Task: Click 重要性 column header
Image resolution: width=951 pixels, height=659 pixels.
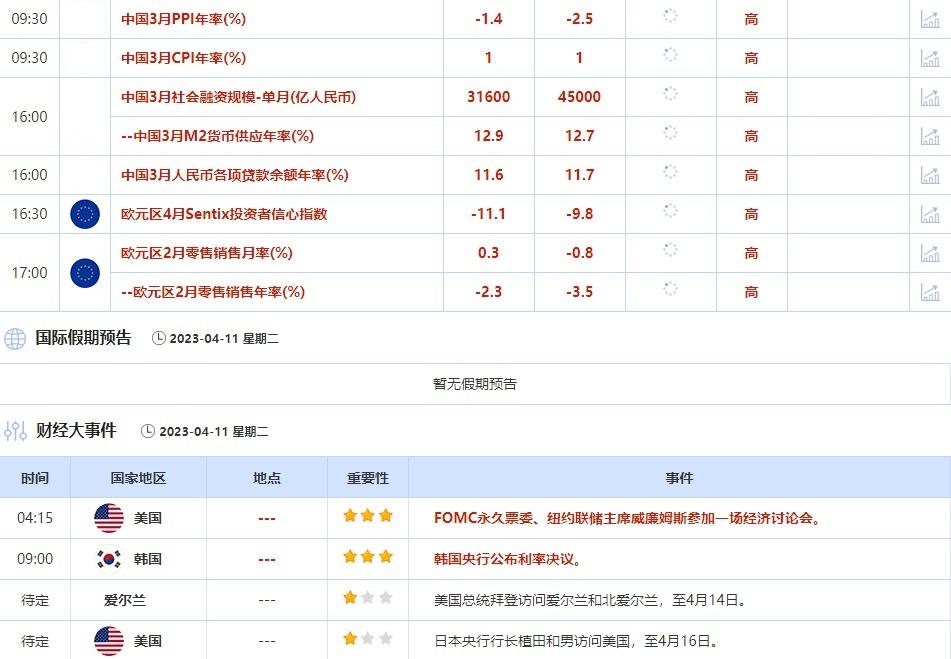Action: [368, 478]
